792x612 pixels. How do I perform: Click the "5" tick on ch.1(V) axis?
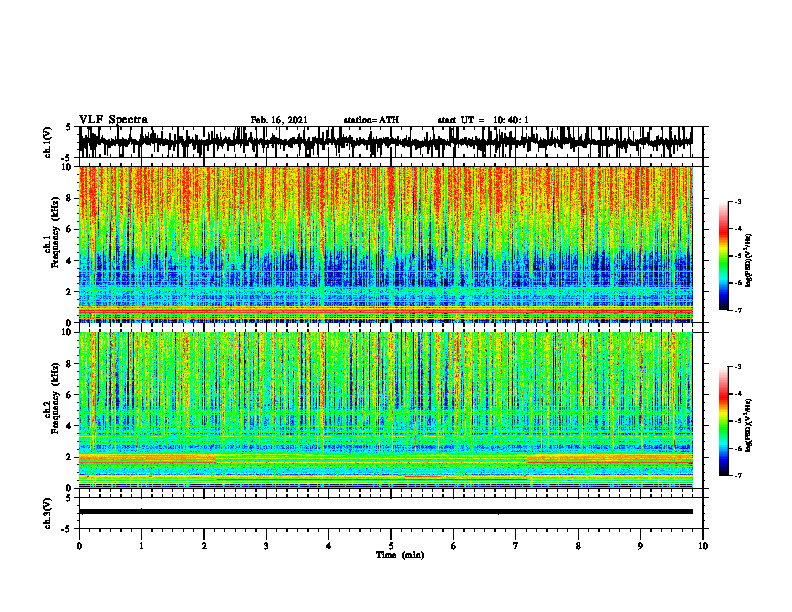coord(68,127)
